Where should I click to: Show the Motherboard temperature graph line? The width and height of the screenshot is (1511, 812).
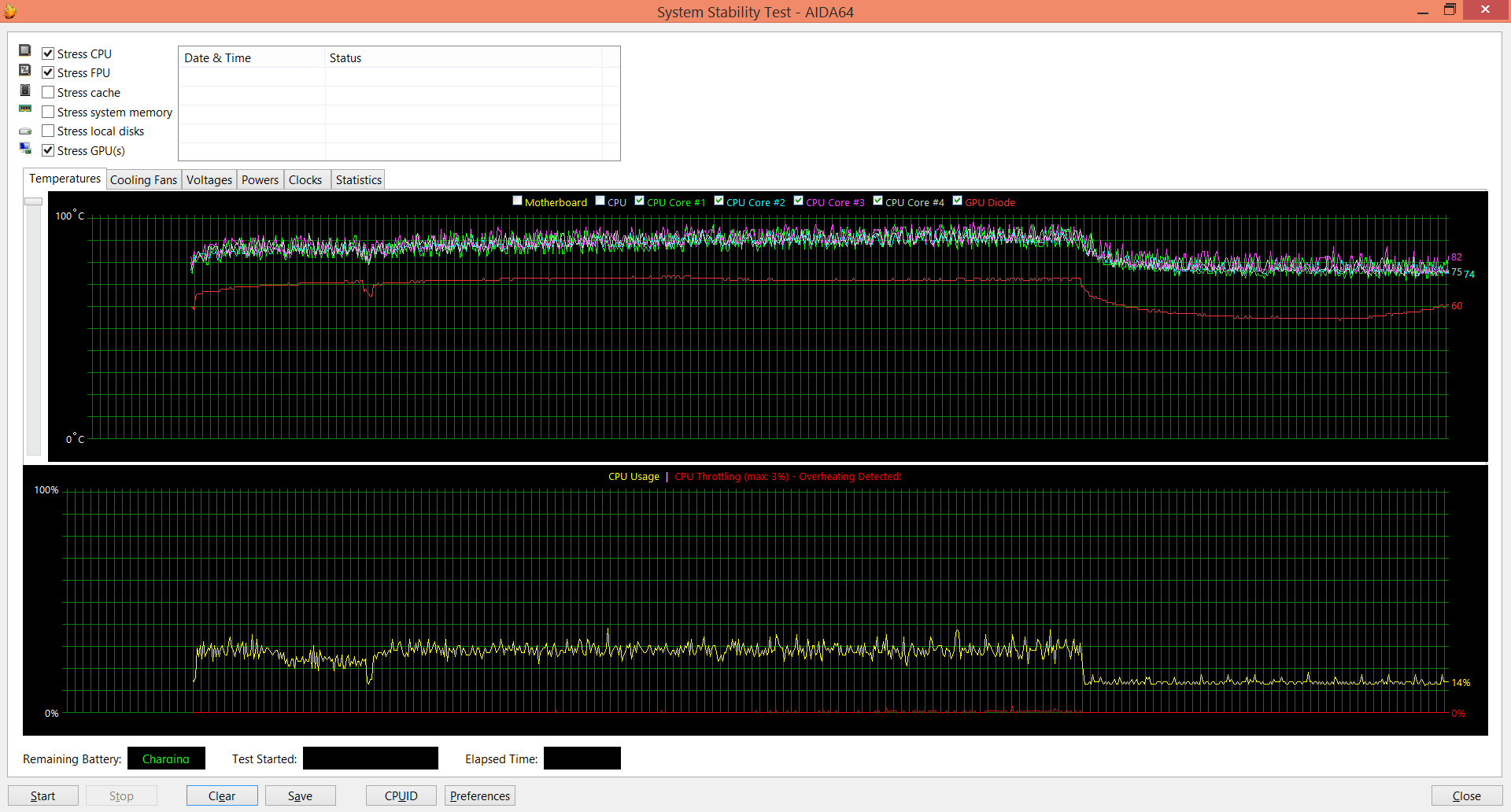(518, 201)
